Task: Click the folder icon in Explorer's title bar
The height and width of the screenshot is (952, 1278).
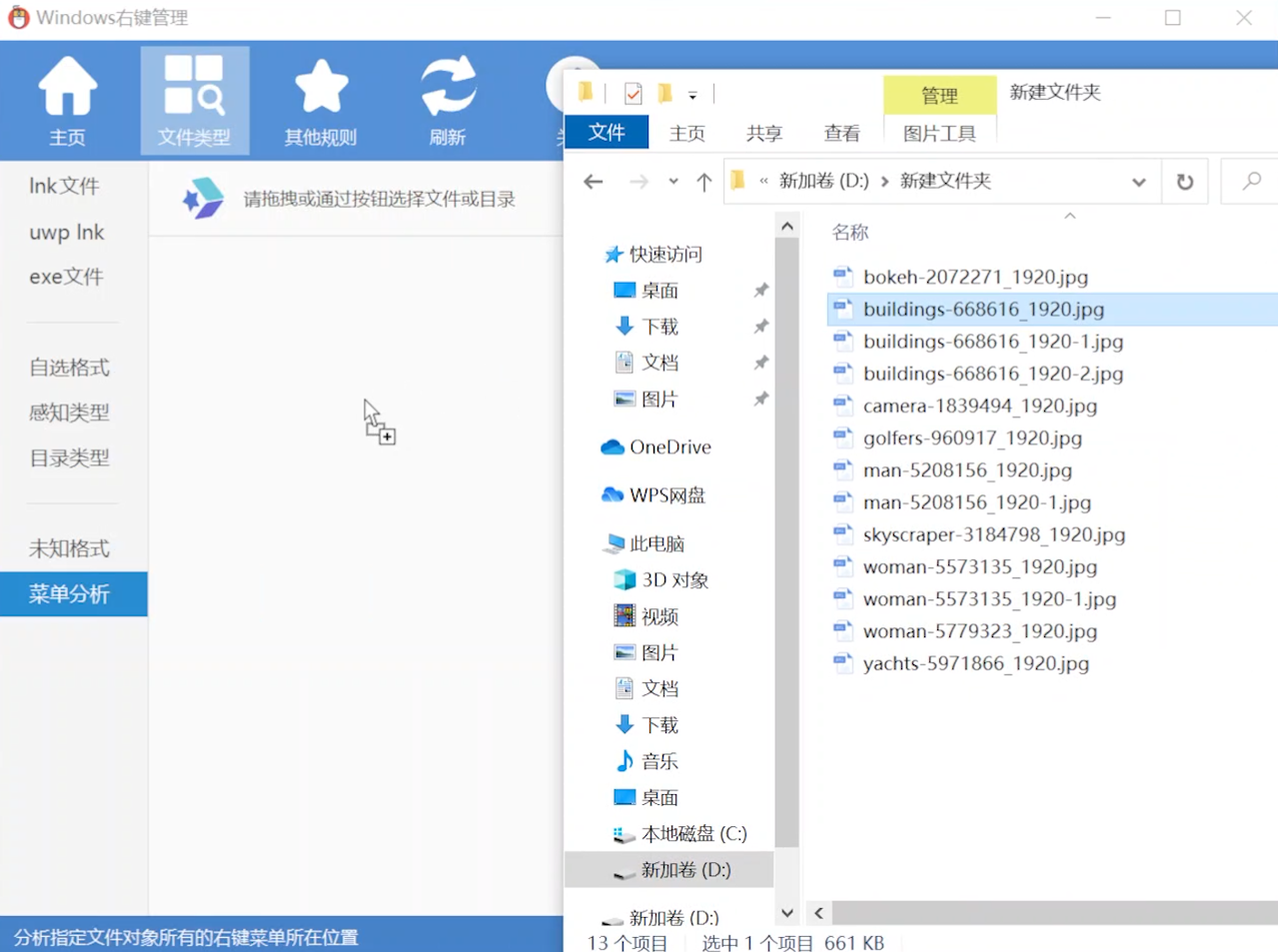Action: (x=586, y=93)
